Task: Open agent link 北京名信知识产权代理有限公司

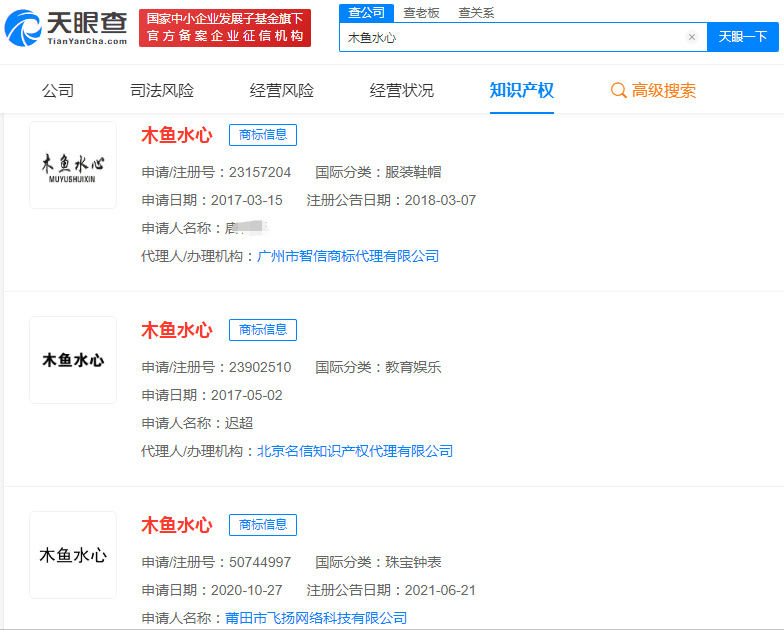Action: coord(355,452)
